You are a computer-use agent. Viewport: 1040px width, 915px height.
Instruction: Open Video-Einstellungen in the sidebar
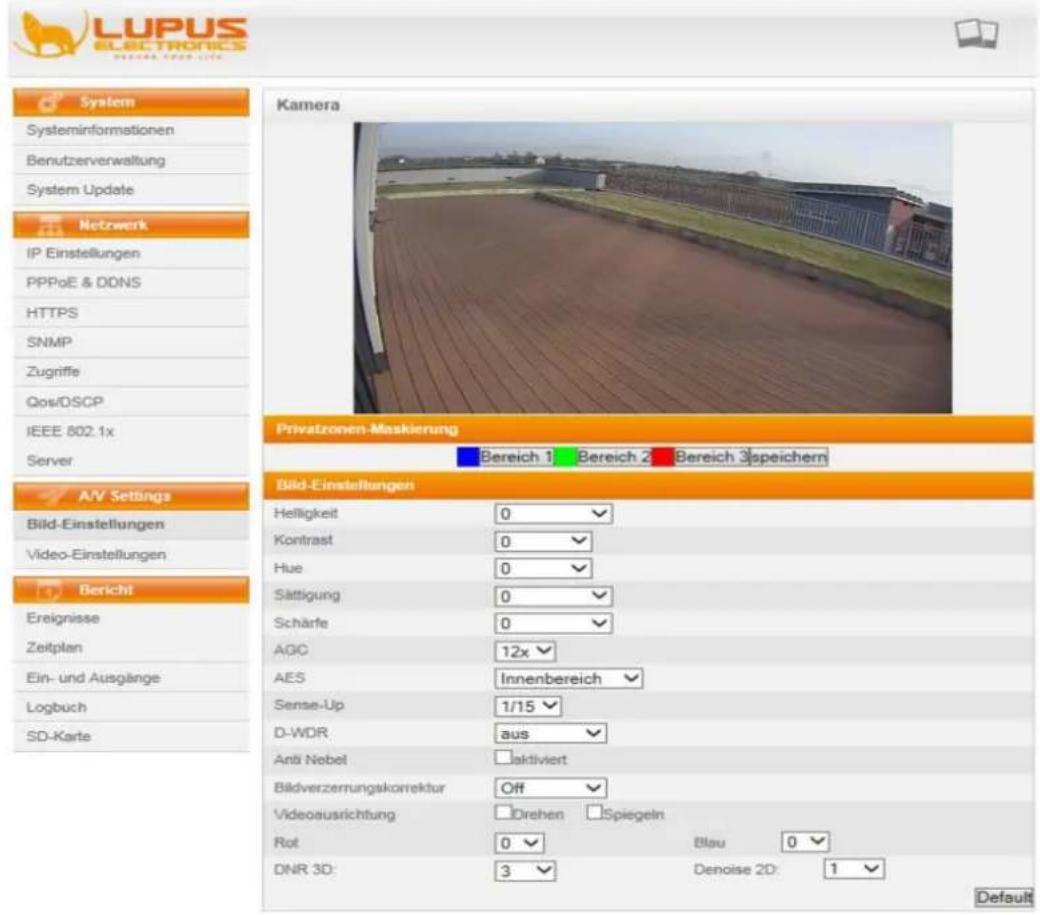[131, 555]
